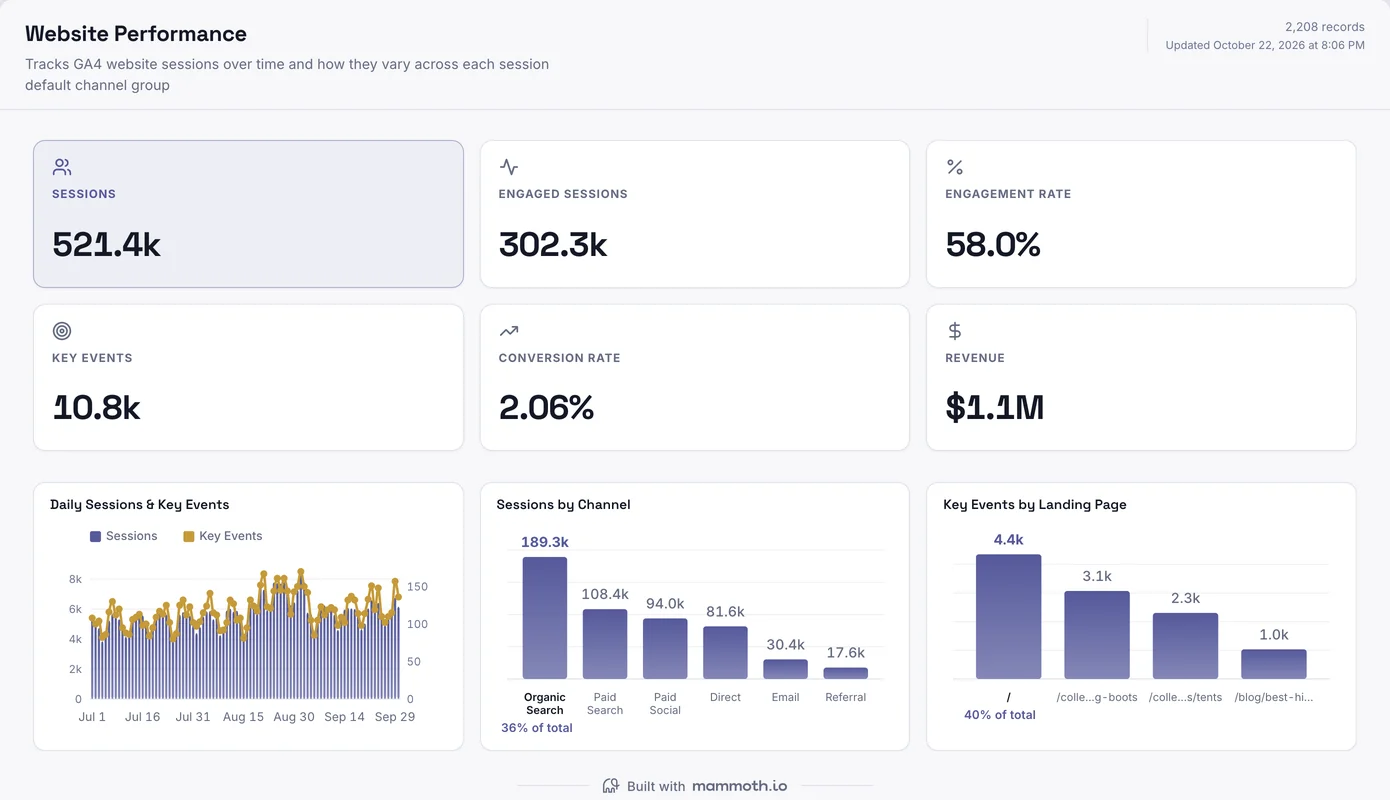Click the Direct channel bar
This screenshot has width=1390, height=800.
point(725,653)
